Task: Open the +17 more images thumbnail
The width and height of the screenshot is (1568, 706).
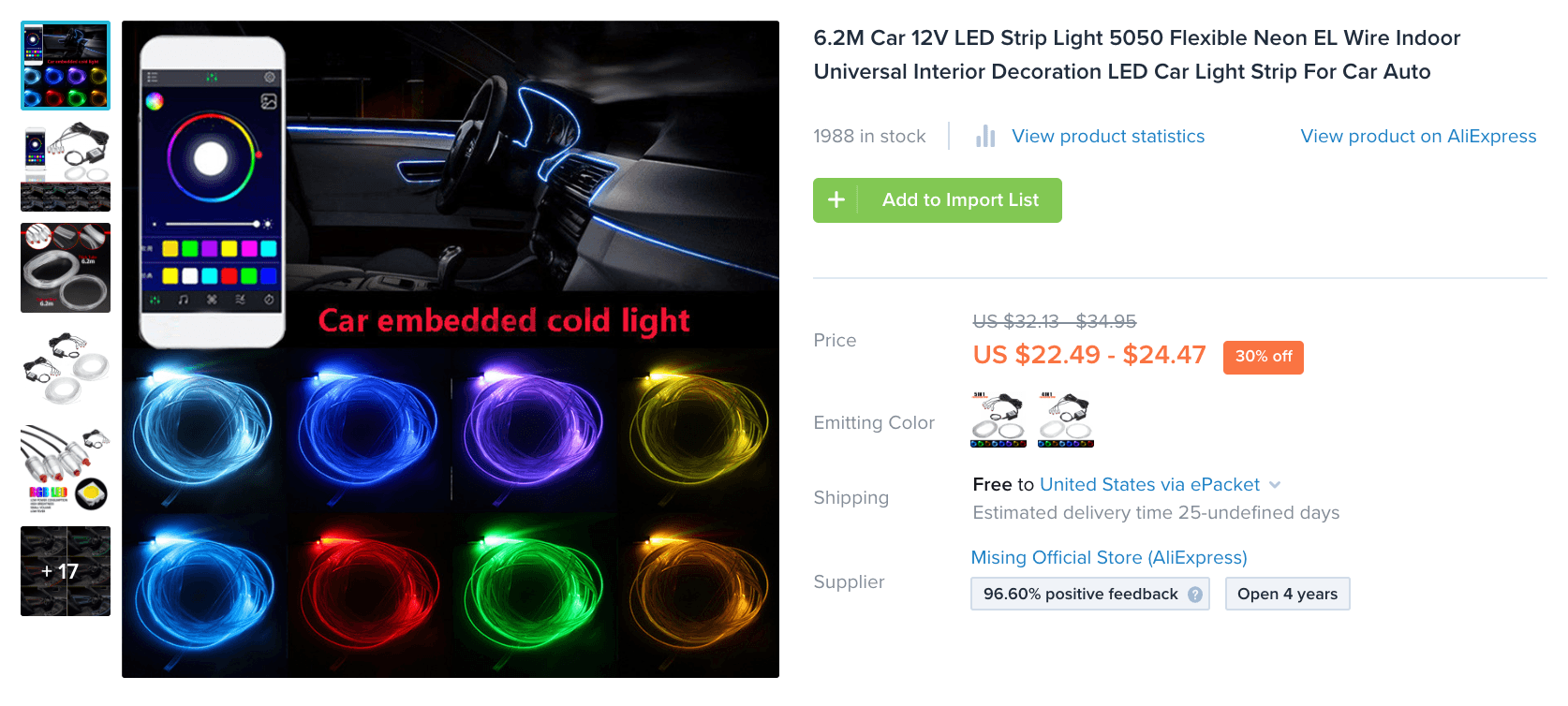Action: tap(66, 571)
